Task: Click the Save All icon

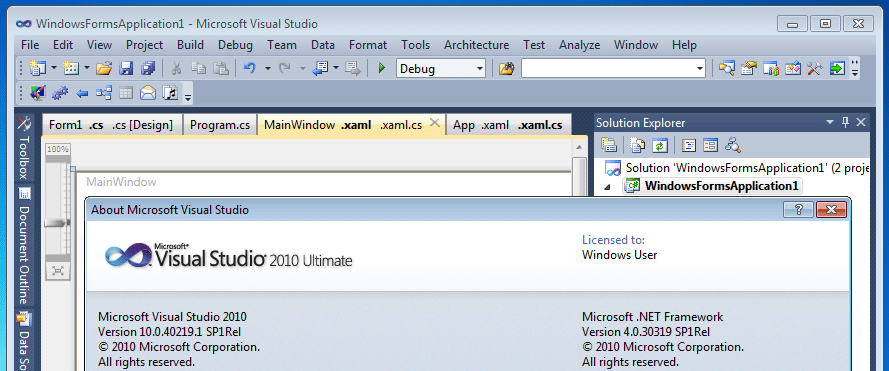Action: [148, 69]
